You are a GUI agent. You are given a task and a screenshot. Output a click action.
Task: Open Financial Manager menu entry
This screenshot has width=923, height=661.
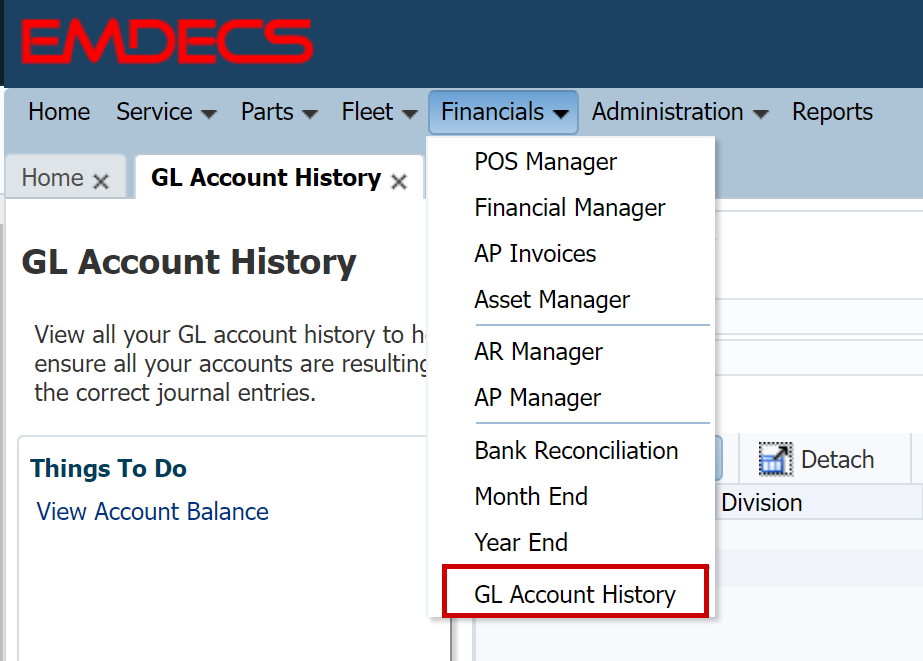pos(569,208)
